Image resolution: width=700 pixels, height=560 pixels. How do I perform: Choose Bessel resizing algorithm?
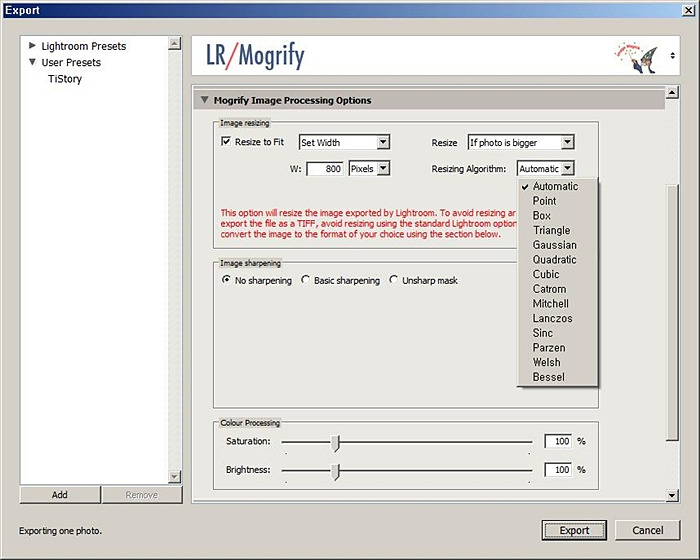pyautogui.click(x=557, y=377)
